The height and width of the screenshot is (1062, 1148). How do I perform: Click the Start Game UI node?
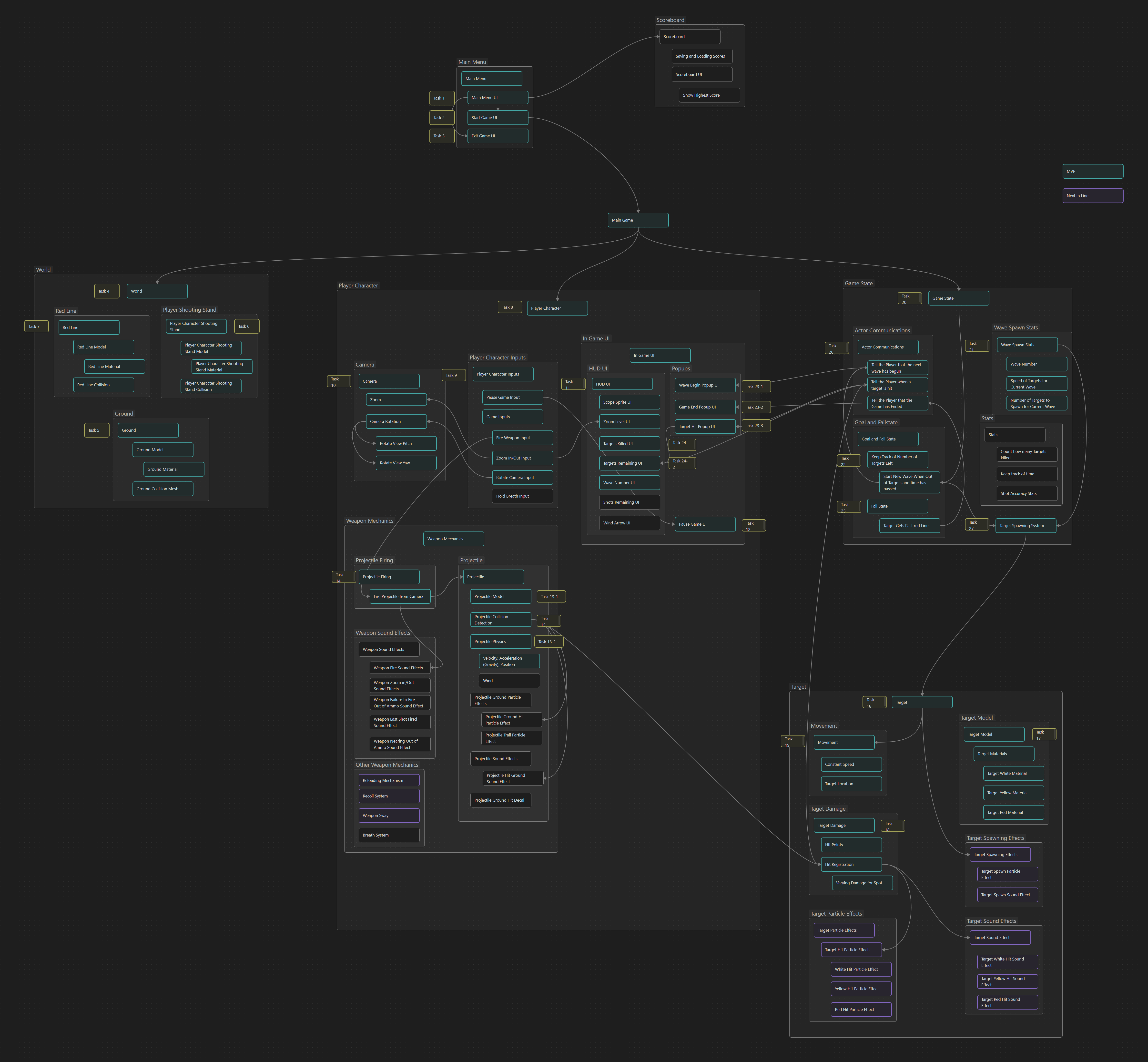[x=498, y=118]
